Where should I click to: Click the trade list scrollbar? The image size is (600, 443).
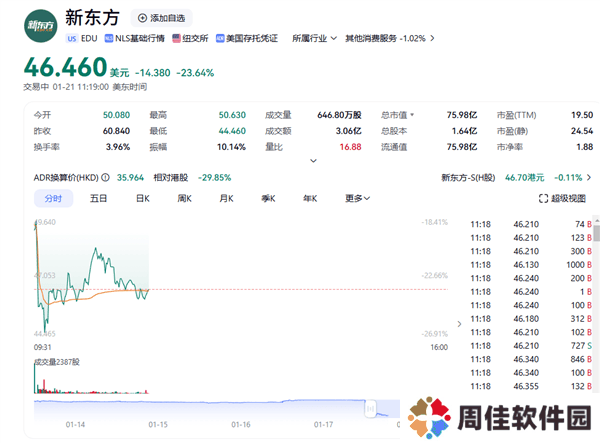[597, 233]
